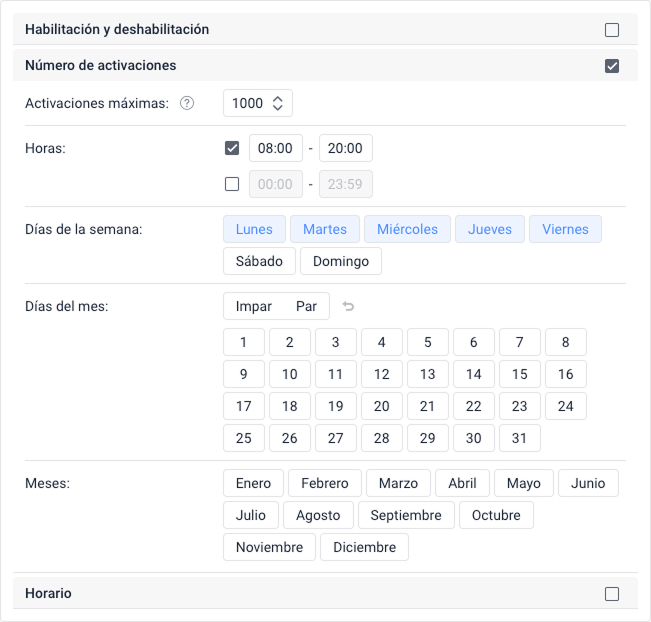Click the help icon beside Activaciones máximas

[186, 103]
